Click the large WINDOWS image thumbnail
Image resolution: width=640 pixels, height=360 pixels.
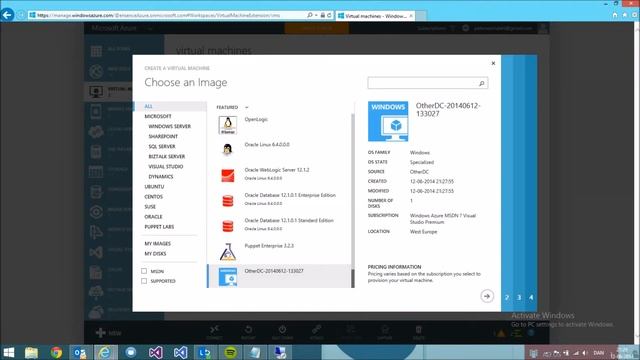[388, 121]
